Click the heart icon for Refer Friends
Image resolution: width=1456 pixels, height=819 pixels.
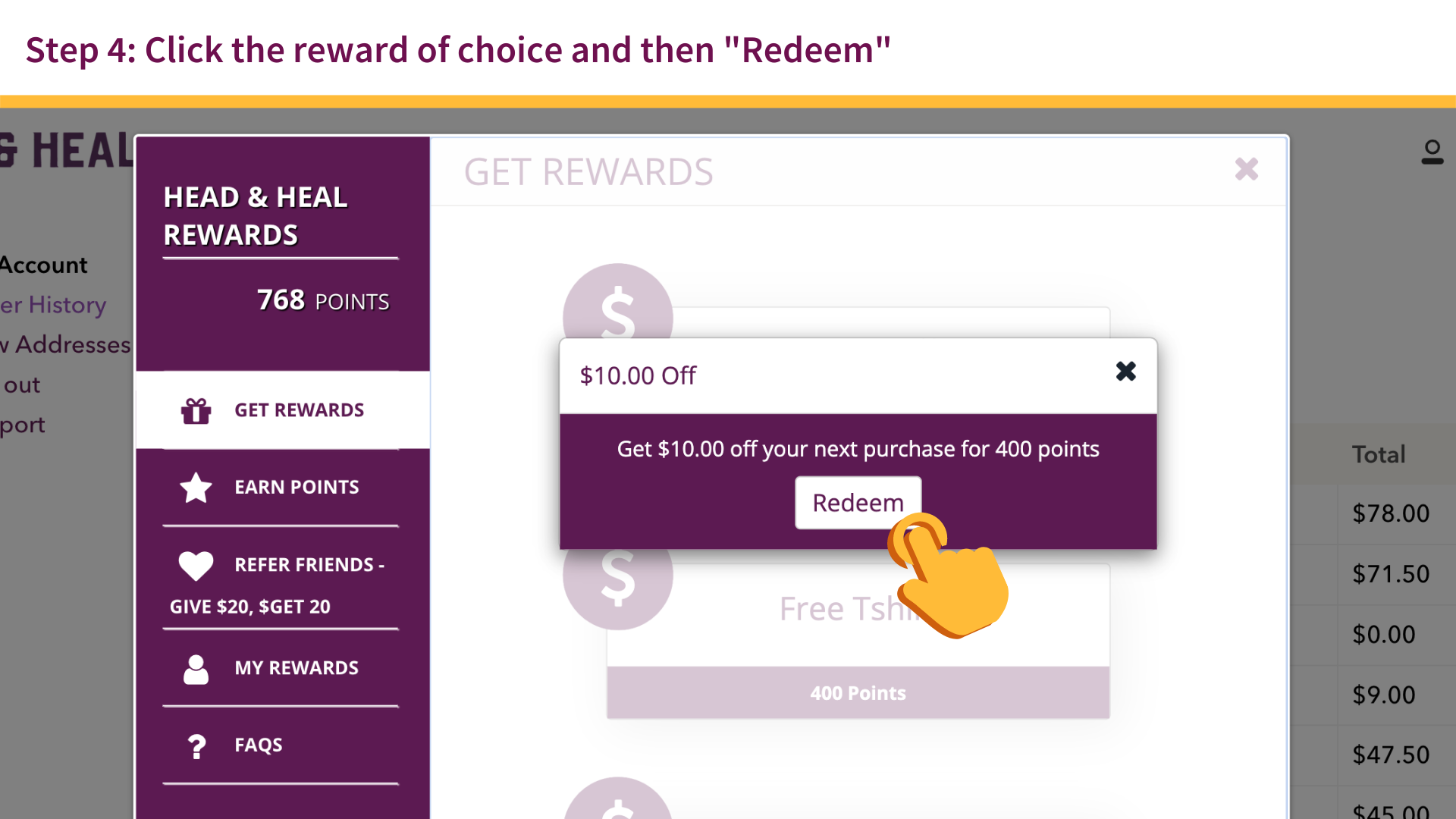point(196,566)
